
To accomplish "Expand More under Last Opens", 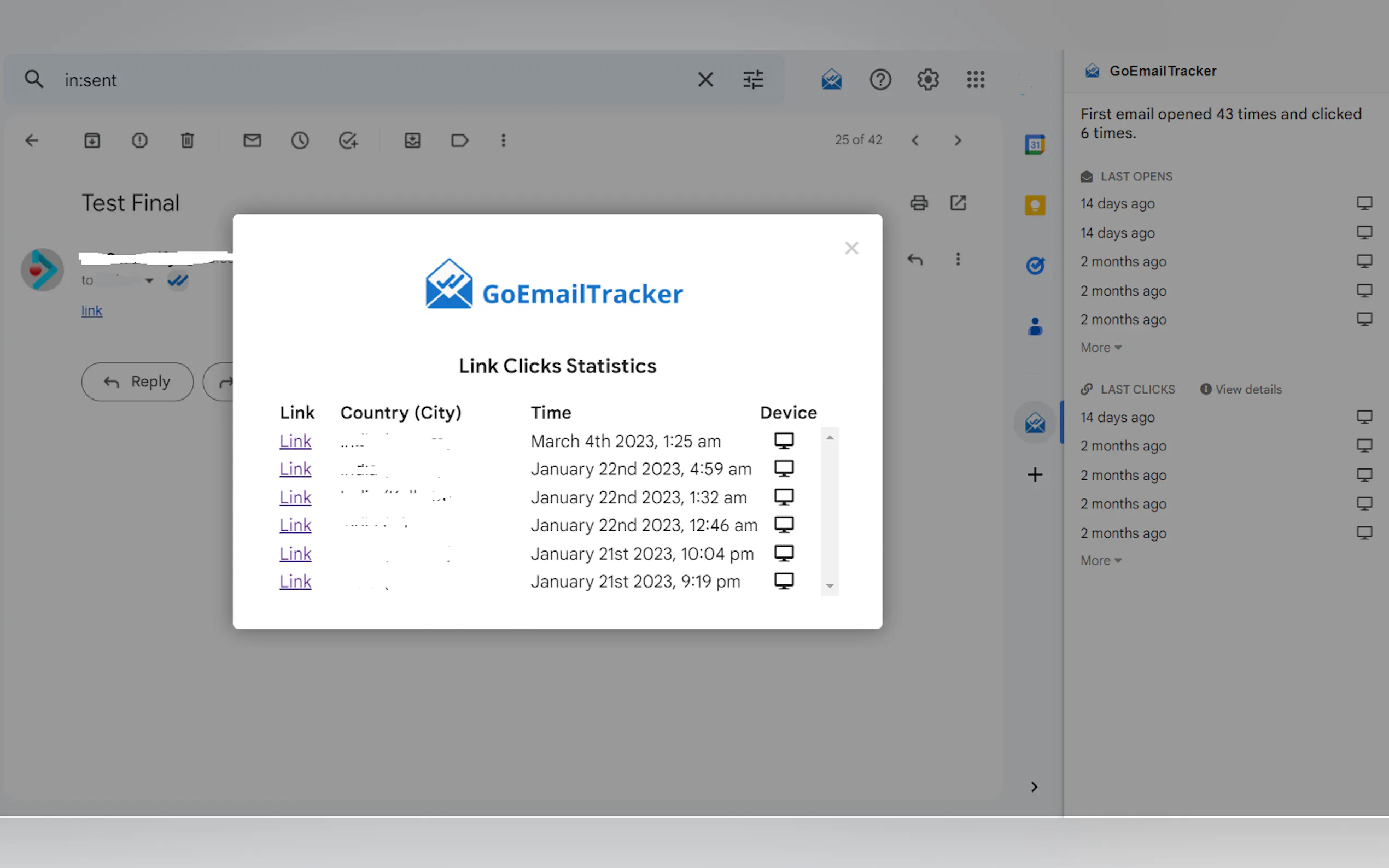I will pos(1100,347).
